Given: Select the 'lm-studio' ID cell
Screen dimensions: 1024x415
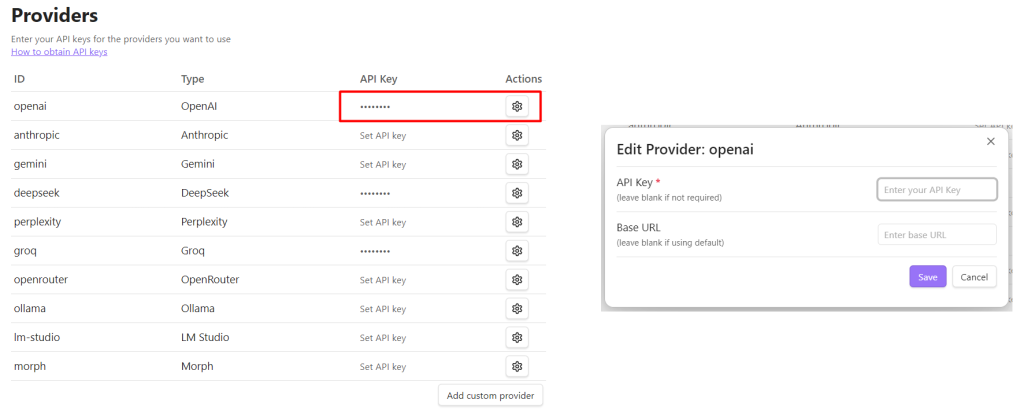Looking at the screenshot, I should 37,337.
